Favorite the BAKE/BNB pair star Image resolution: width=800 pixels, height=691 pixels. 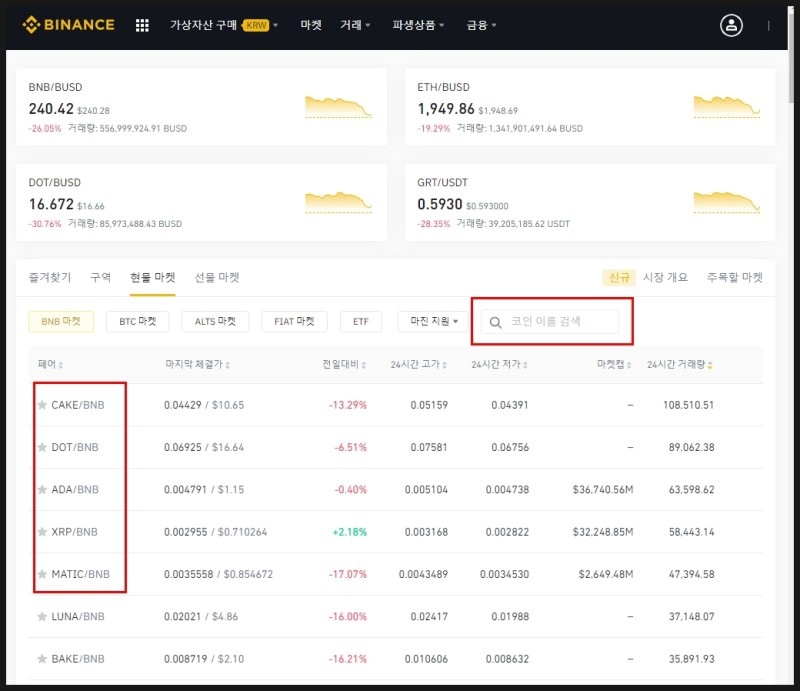click(42, 659)
